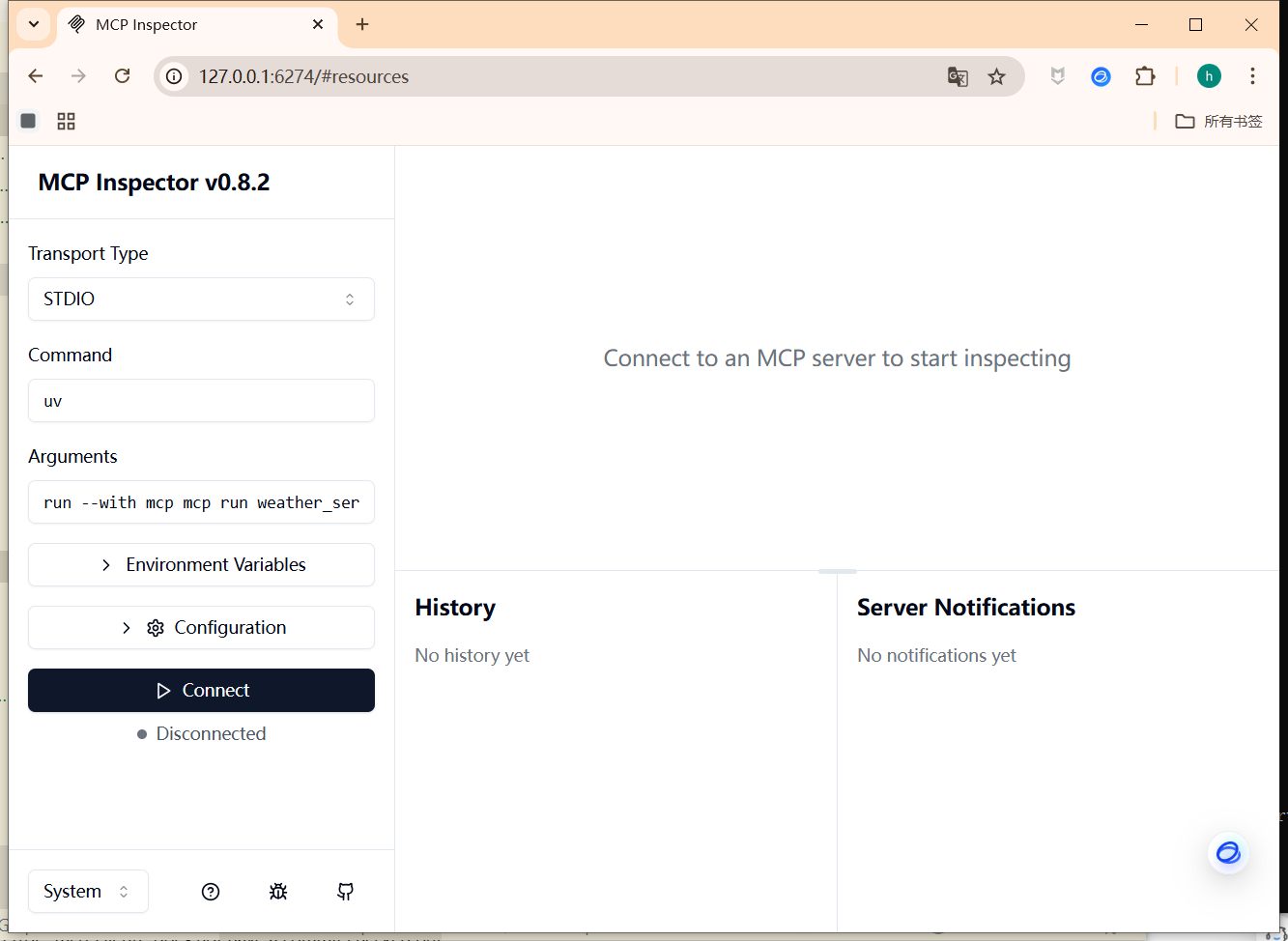This screenshot has width=1288, height=941.
Task: Click the dark square bookmark icon
Action: [28, 121]
